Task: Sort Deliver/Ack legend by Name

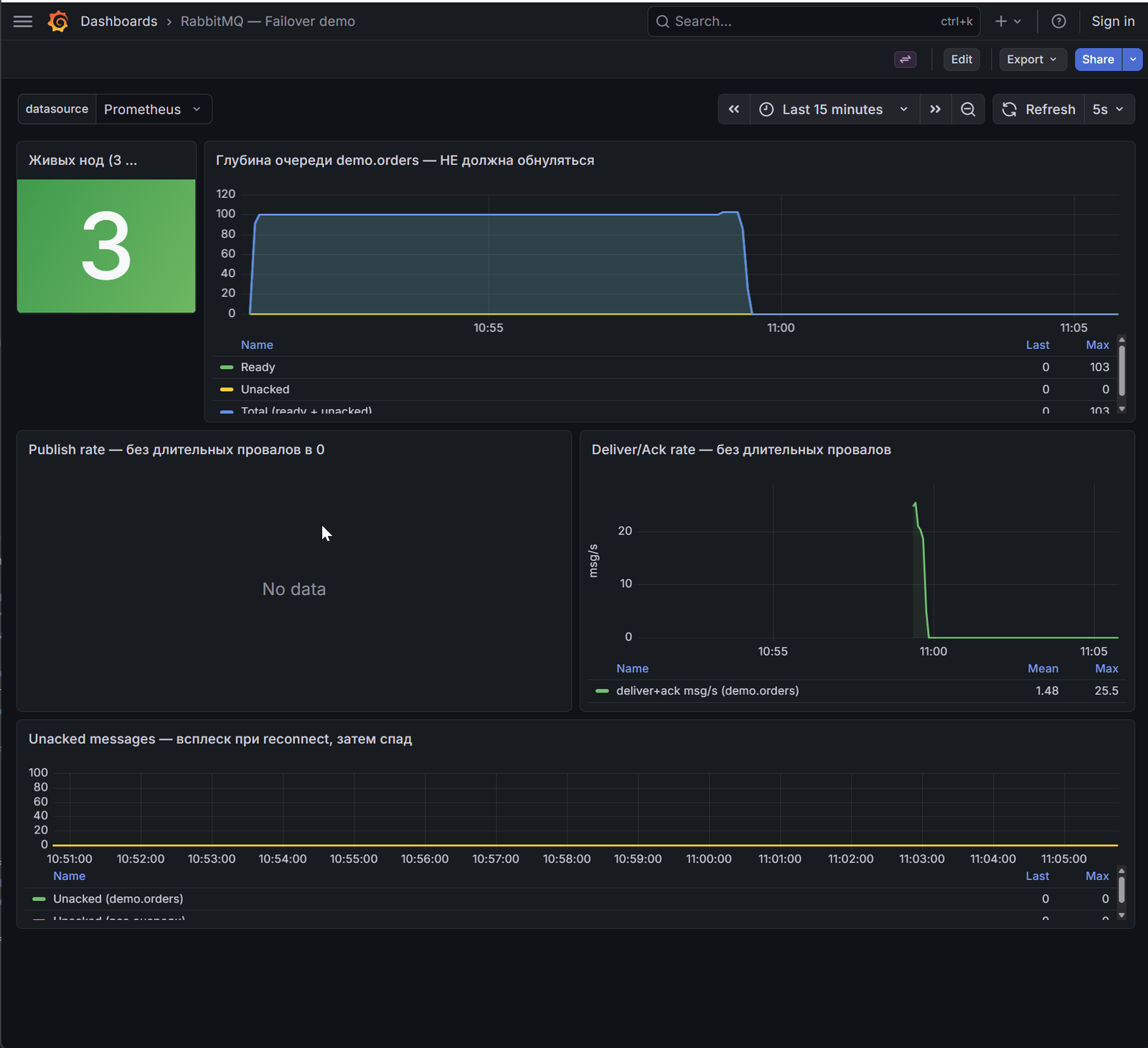Action: [632, 668]
